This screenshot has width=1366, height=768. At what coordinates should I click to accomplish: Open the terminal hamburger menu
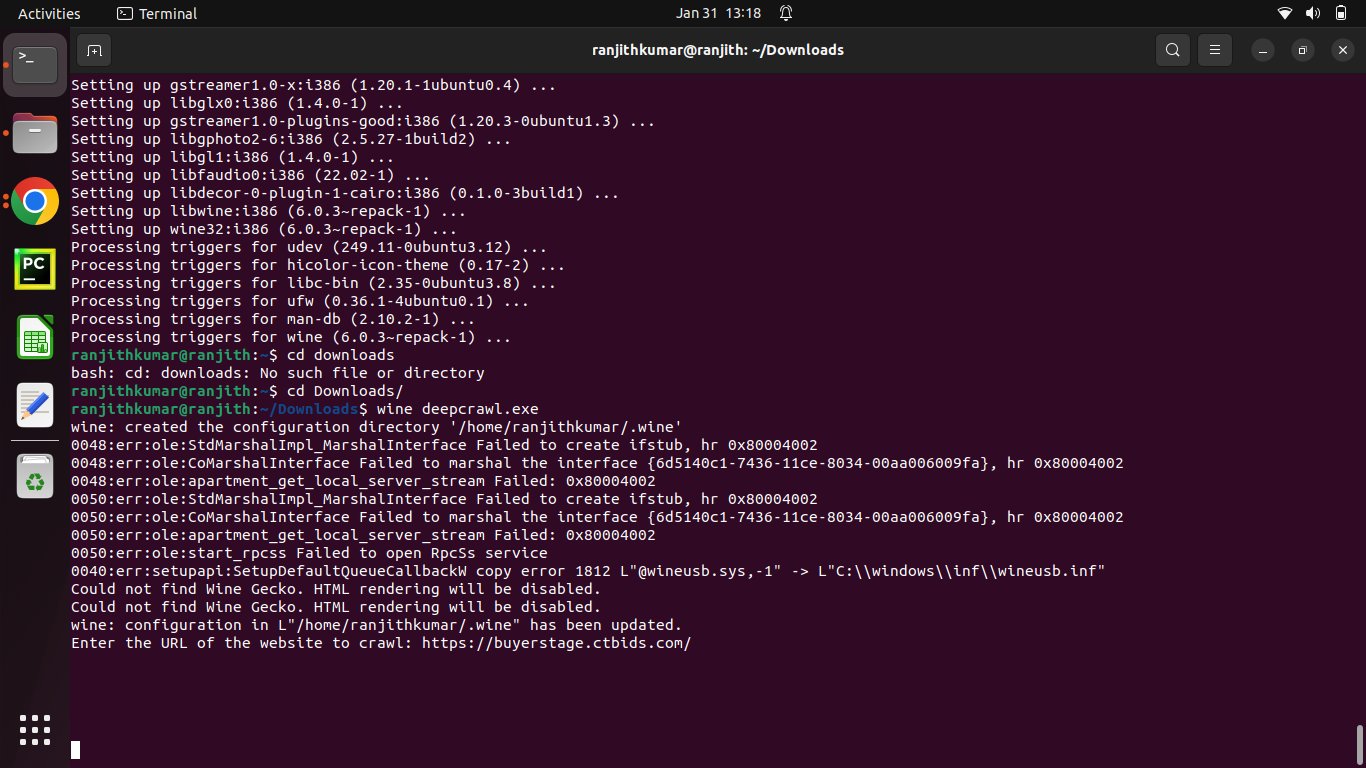click(1215, 50)
